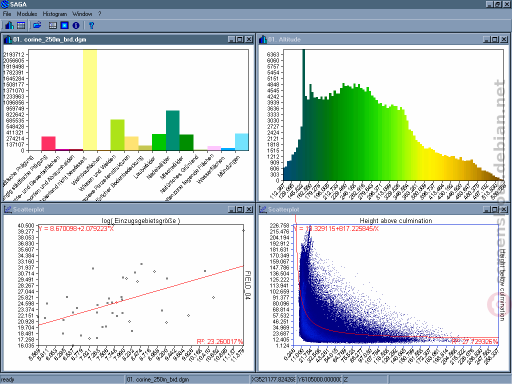Click the corine_250m file name in status bar
Viewport: 512px width, 384px height.
pyautogui.click(x=188, y=379)
